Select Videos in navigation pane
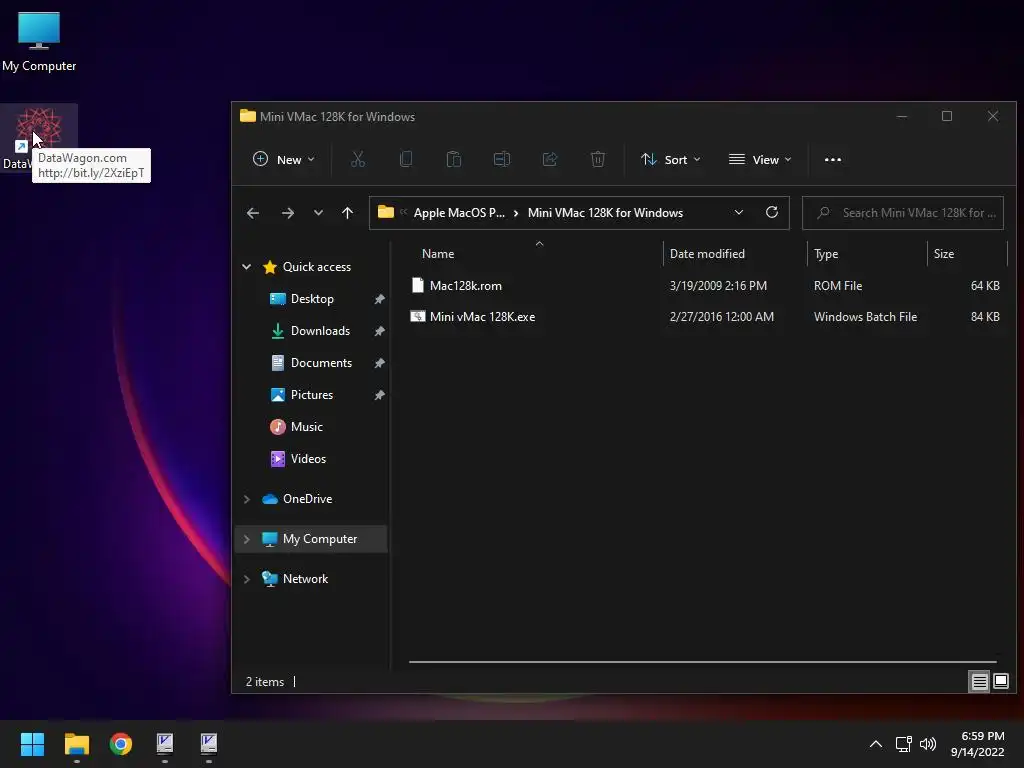The height and width of the screenshot is (768, 1024). [x=308, y=458]
